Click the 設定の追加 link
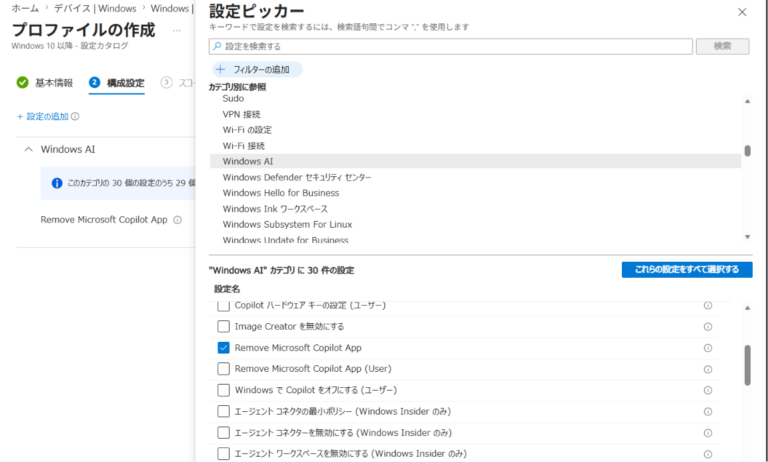 click(42, 116)
